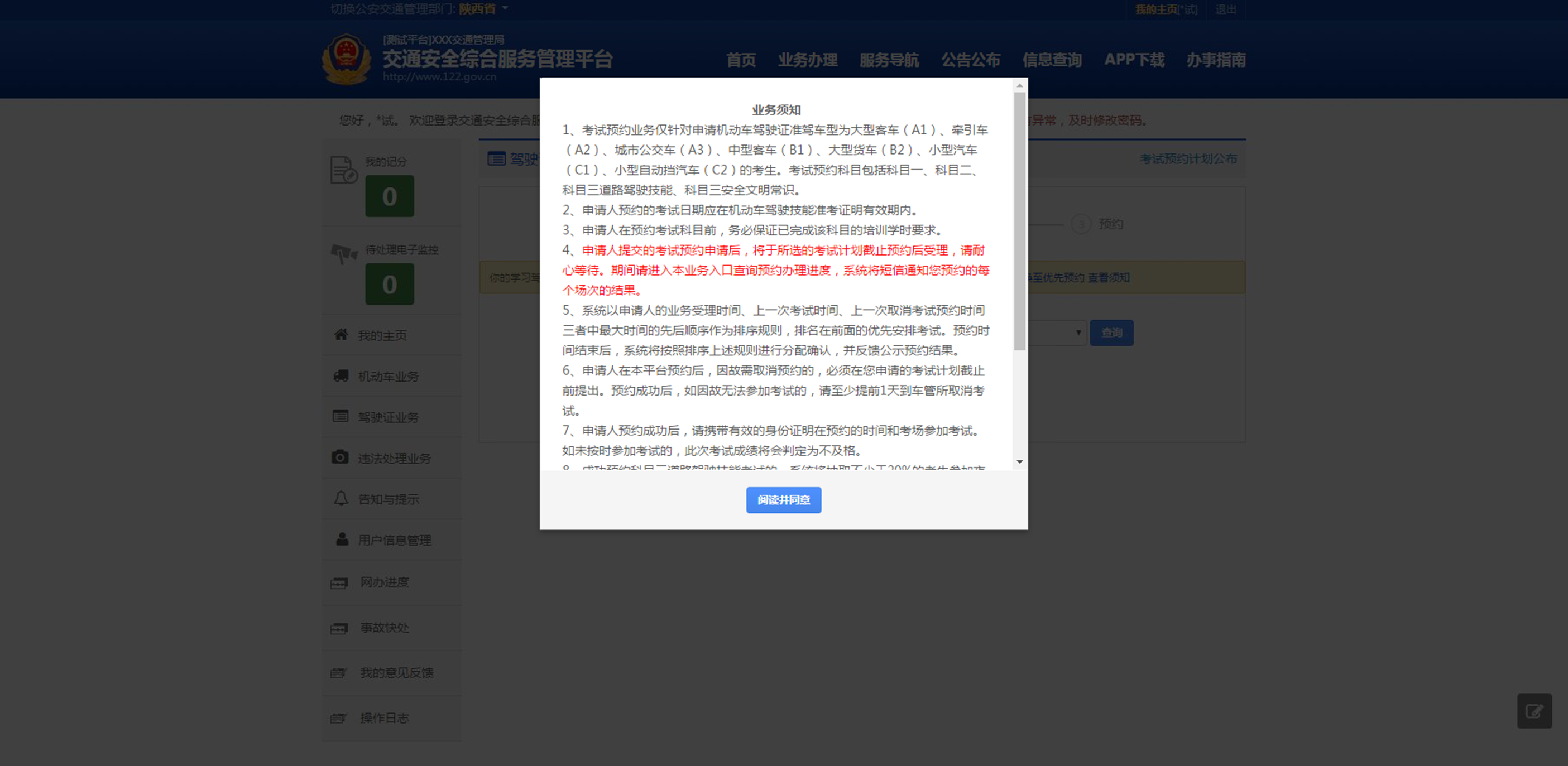Click the police badge logo
1568x766 pixels.
346,59
